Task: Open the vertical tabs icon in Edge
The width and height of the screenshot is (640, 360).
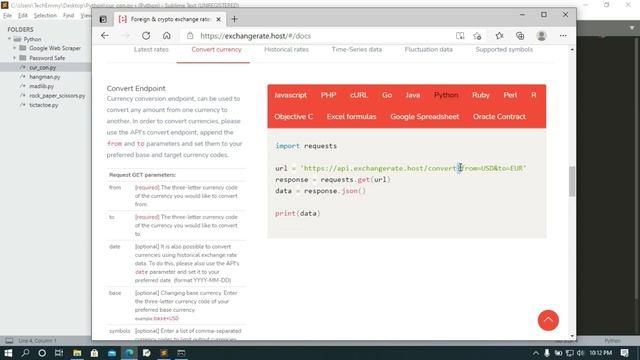Action: click(x=103, y=19)
